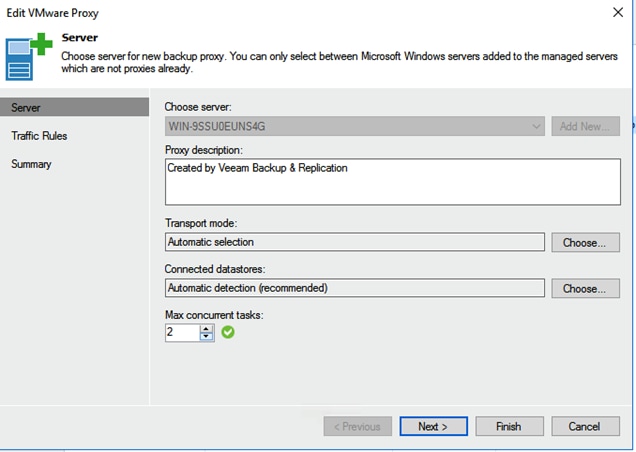636x452 pixels.
Task: Click the 'Proxy description:' label
Action: [204, 150]
